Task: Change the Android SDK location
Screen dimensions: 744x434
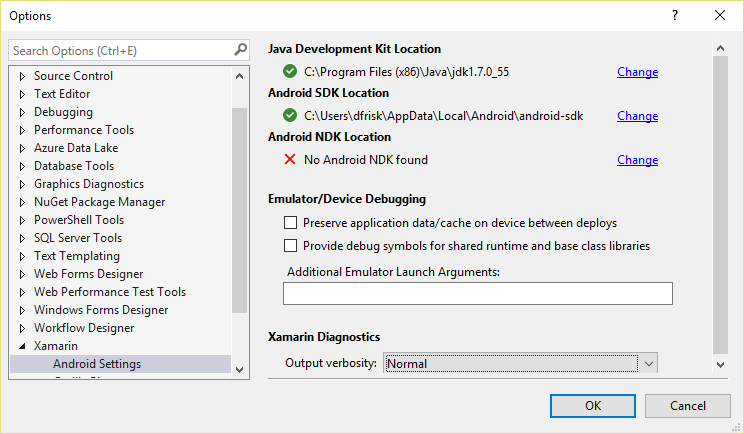Action: pyautogui.click(x=637, y=116)
